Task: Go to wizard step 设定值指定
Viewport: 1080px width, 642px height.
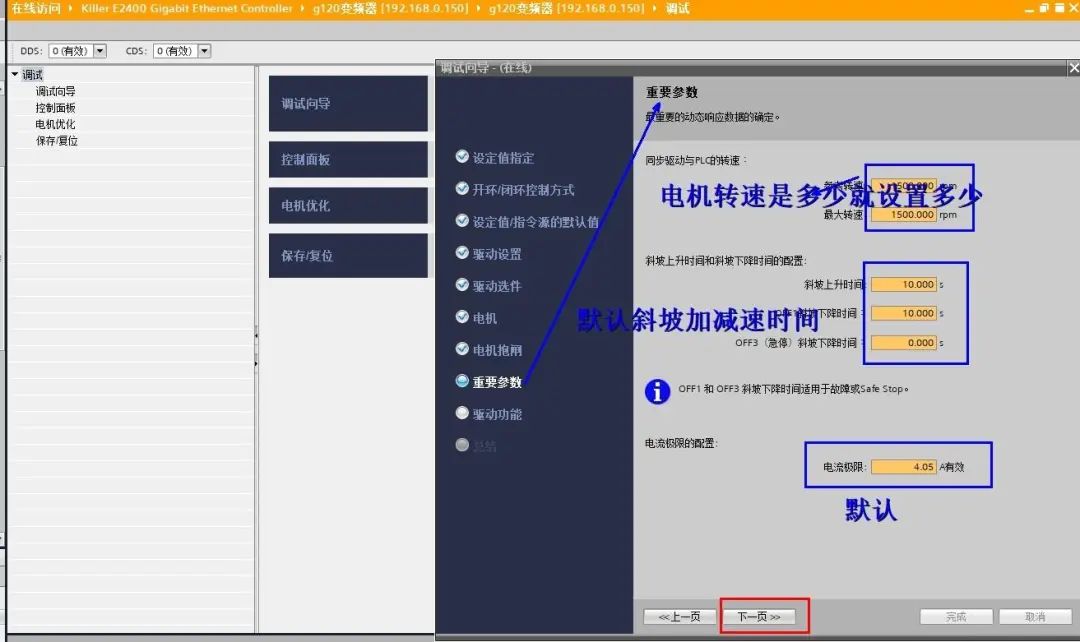Action: coord(503,158)
